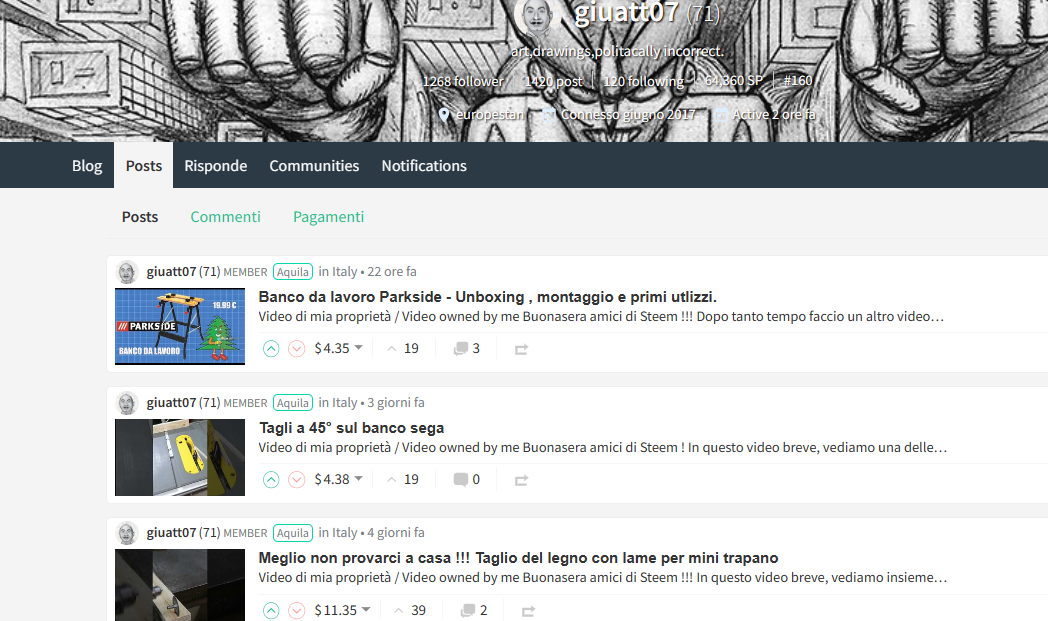
Task: Click author avatar on Banco da lavoro post
Action: point(126,272)
